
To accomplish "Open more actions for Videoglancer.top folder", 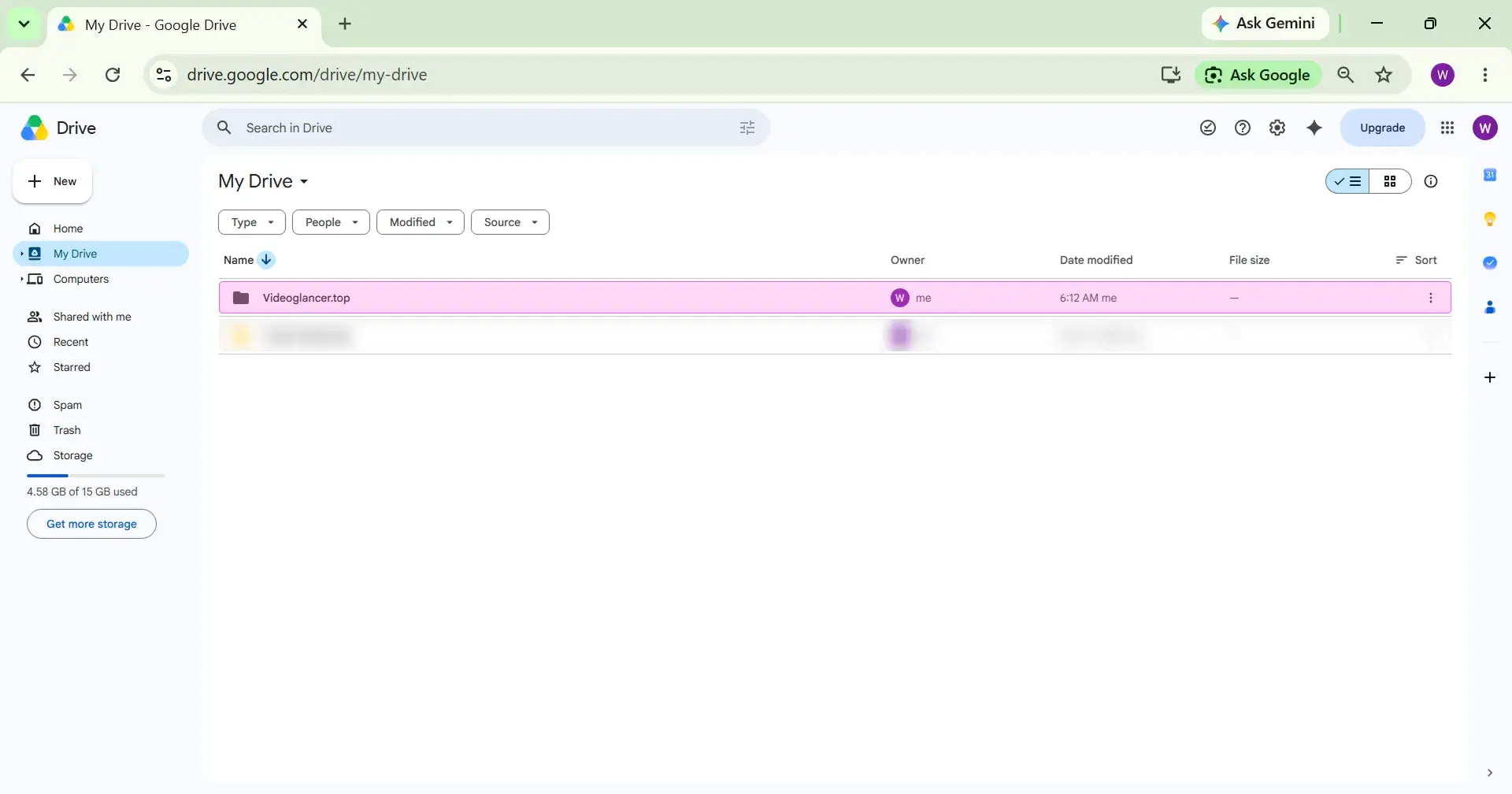I will (x=1431, y=298).
